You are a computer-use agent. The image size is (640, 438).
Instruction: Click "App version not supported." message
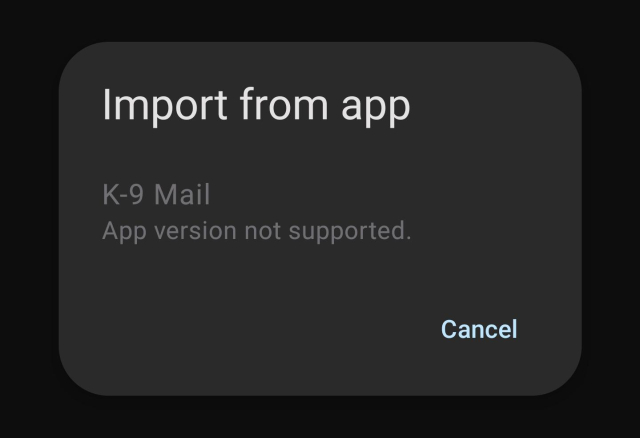click(256, 231)
